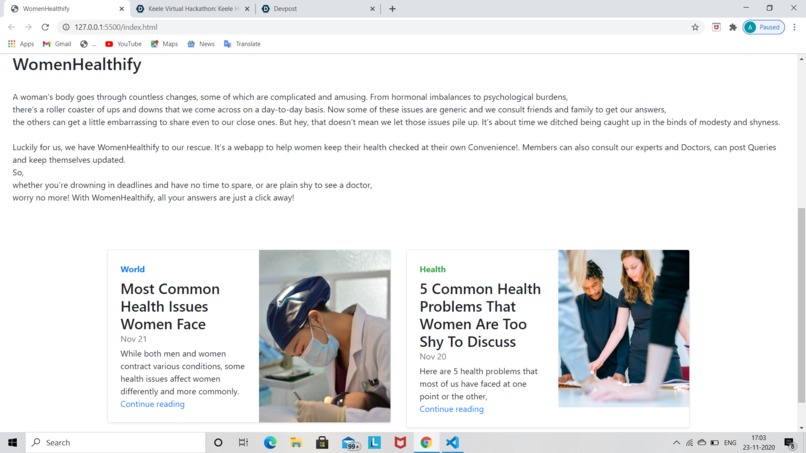Viewport: 806px width, 453px height.
Task: Open the Translate bookmark
Action: click(x=242, y=44)
